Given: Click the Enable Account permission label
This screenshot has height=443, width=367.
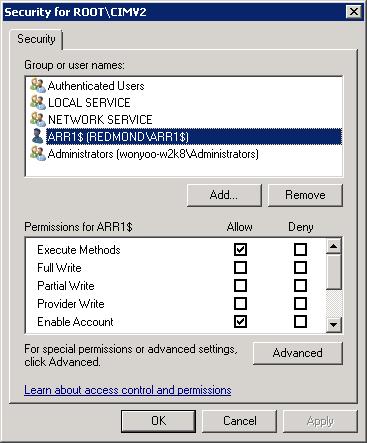Looking at the screenshot, I should click(x=75, y=322).
